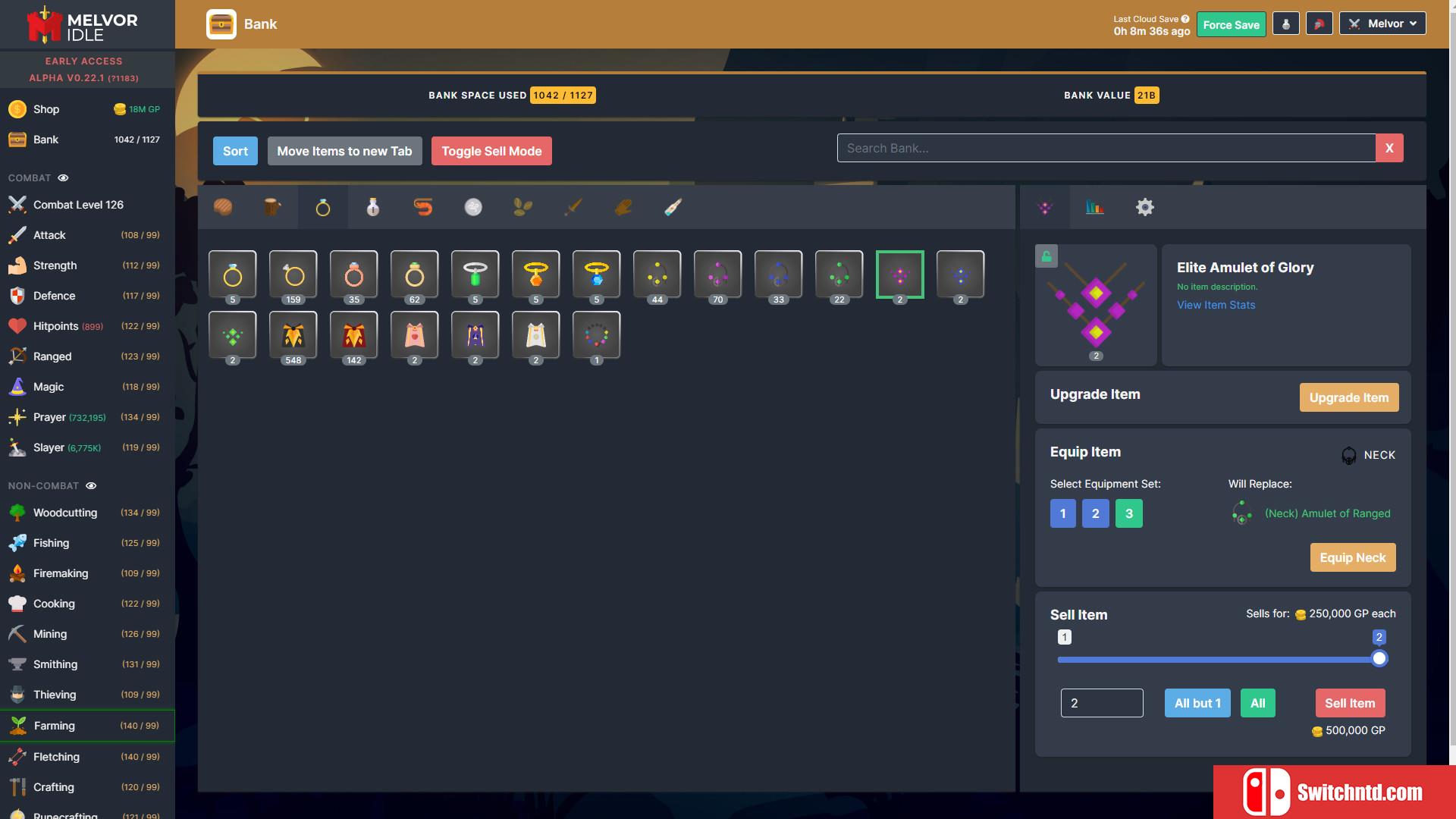The height and width of the screenshot is (819, 1456).
Task: Toggle combat skills visibility eye
Action: [x=64, y=178]
